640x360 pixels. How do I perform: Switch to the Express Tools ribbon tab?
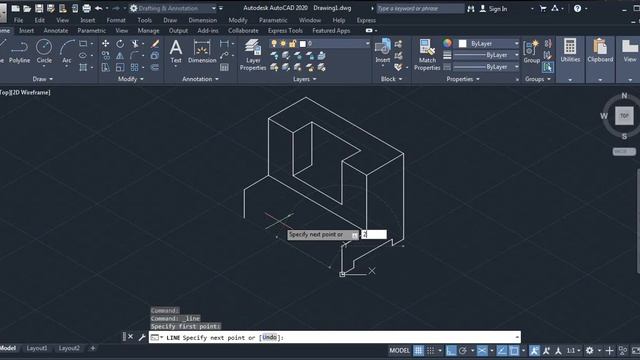pos(285,31)
